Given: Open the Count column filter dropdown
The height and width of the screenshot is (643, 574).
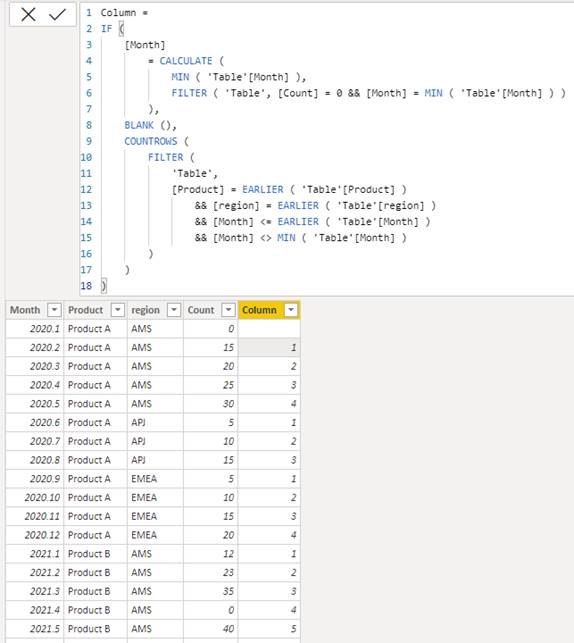Looking at the screenshot, I should point(228,310).
